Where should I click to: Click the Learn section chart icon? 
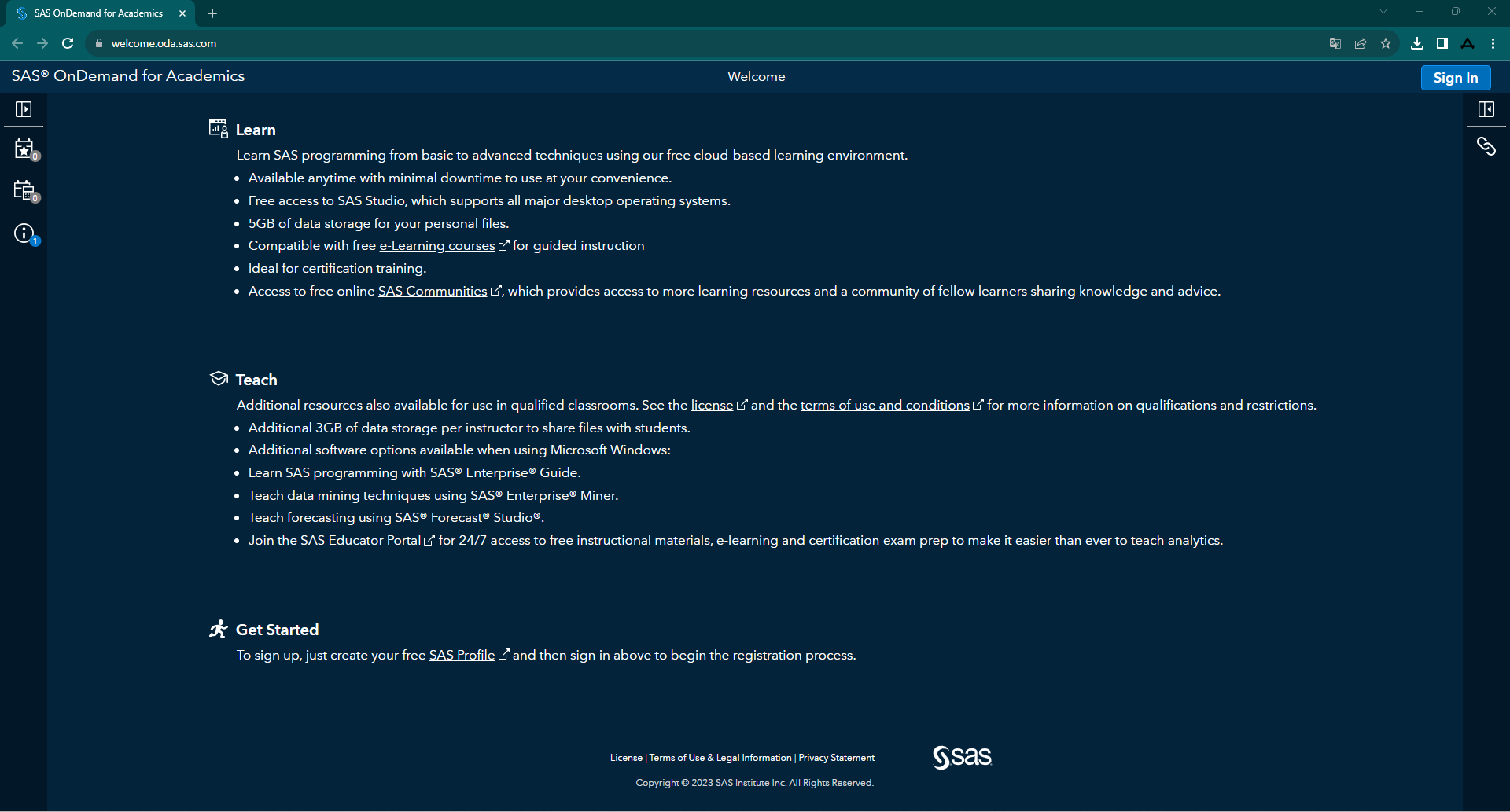(x=219, y=129)
